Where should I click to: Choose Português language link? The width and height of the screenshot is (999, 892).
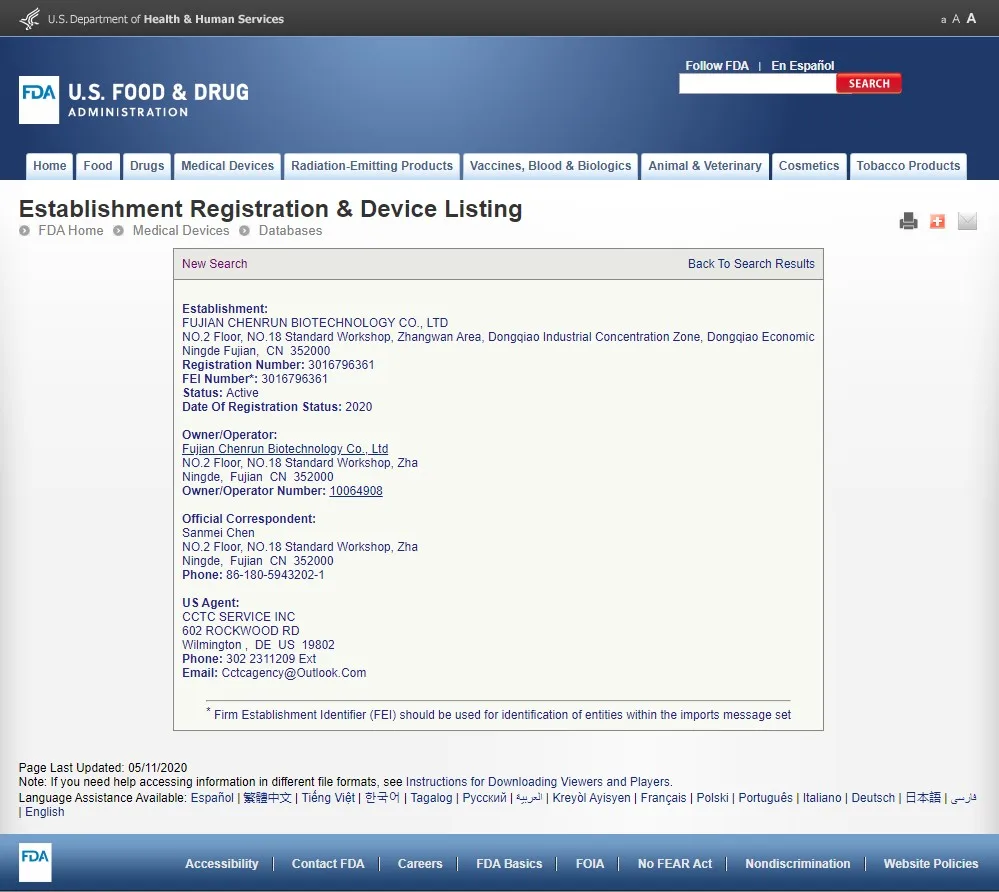click(x=765, y=798)
